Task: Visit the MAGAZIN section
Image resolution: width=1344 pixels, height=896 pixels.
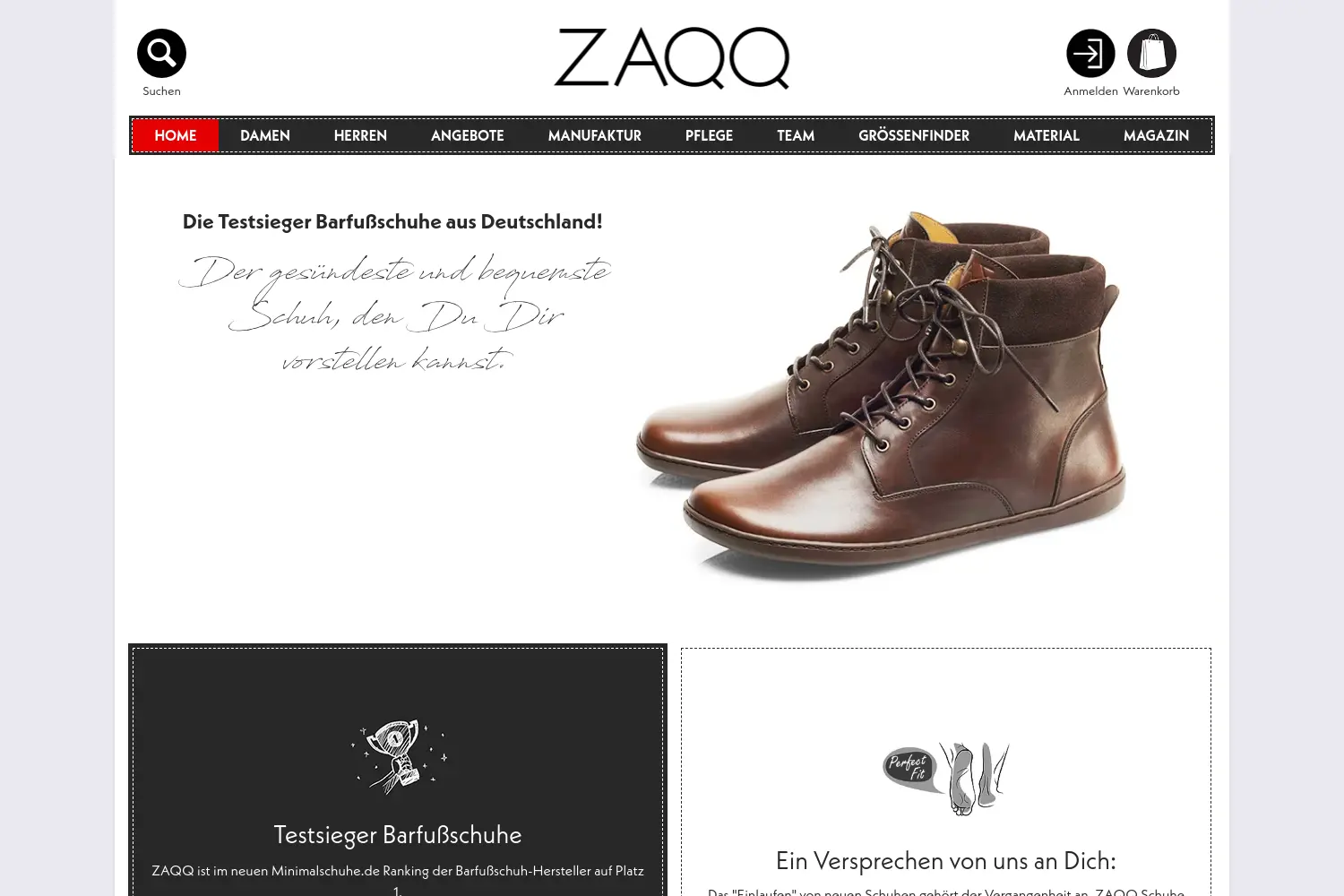Action: coord(1157,135)
